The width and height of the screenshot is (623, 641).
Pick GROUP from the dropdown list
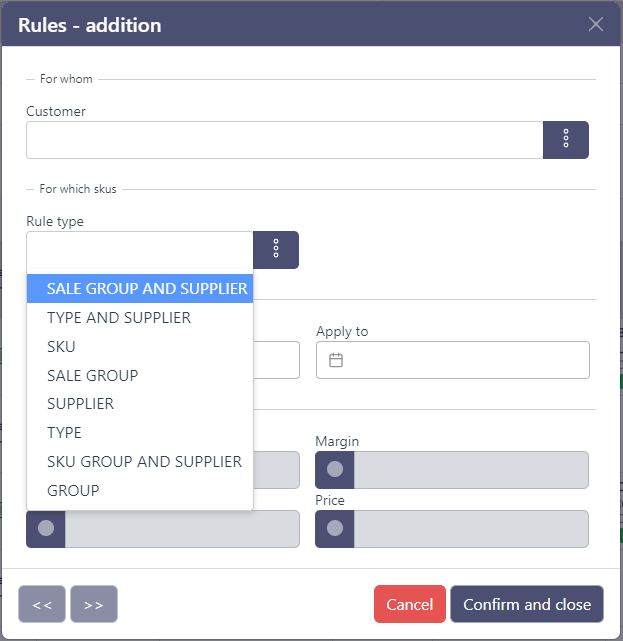(x=73, y=490)
